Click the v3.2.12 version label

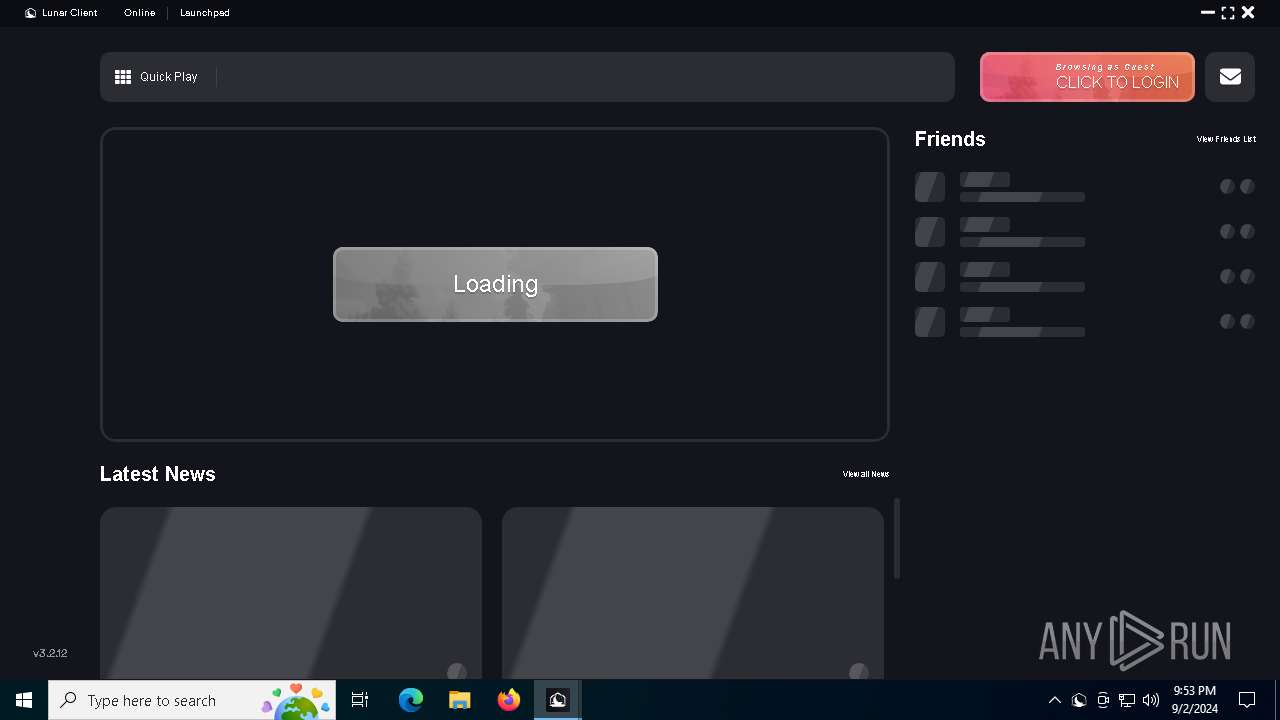tap(50, 653)
